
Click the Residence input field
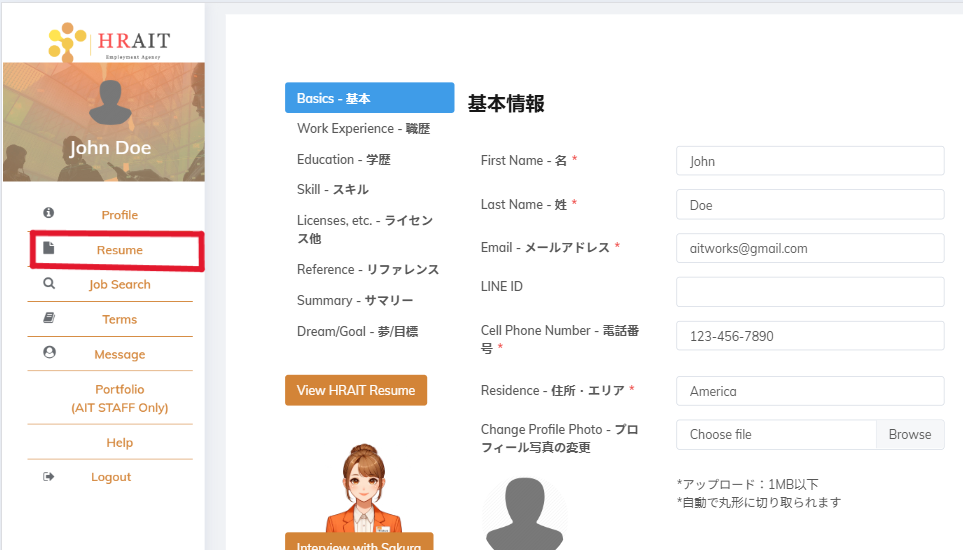click(x=810, y=391)
